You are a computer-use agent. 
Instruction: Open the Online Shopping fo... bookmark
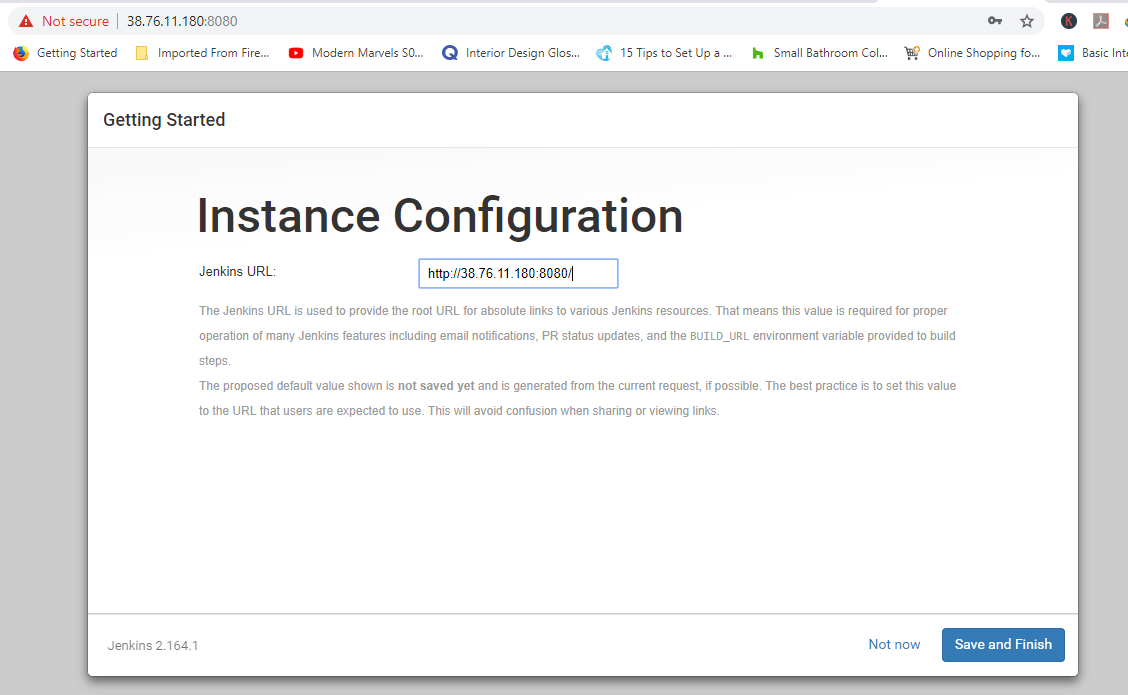pos(972,53)
